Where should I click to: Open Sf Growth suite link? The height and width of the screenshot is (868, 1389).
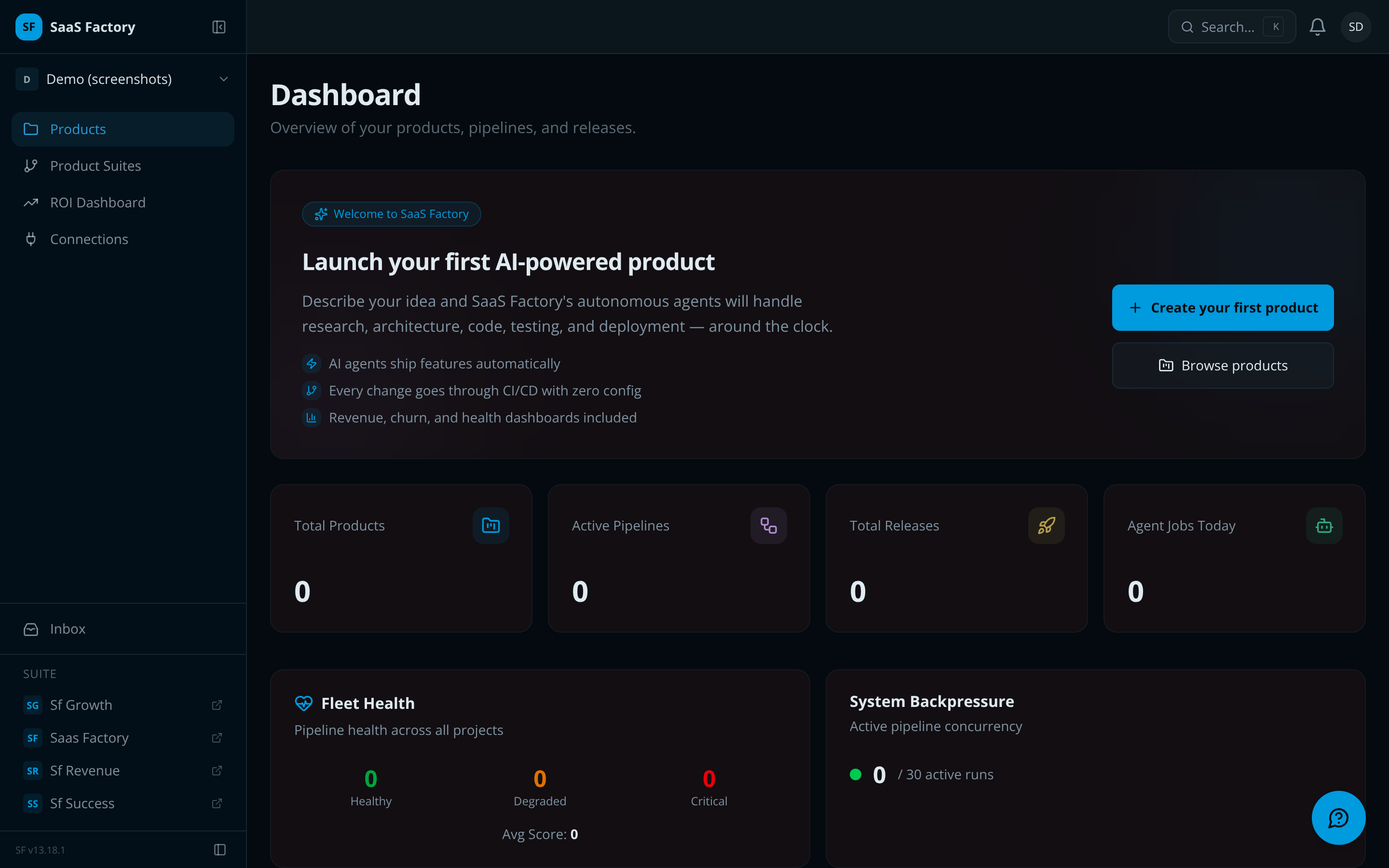click(123, 705)
